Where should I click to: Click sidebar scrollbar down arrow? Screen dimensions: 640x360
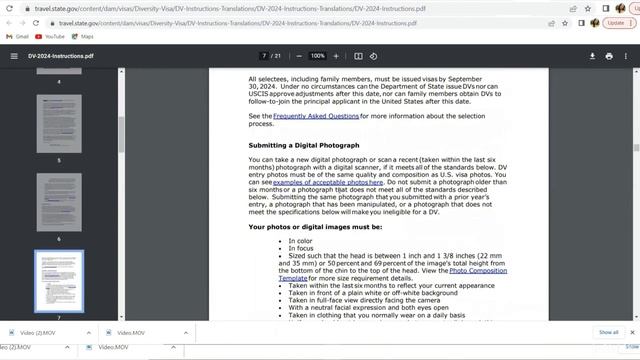tap(121, 317)
